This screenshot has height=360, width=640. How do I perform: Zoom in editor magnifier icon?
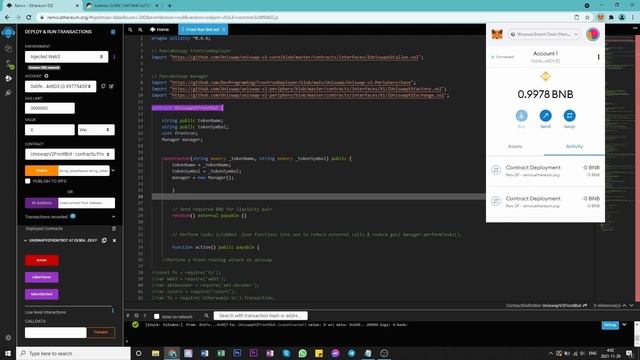point(140,30)
